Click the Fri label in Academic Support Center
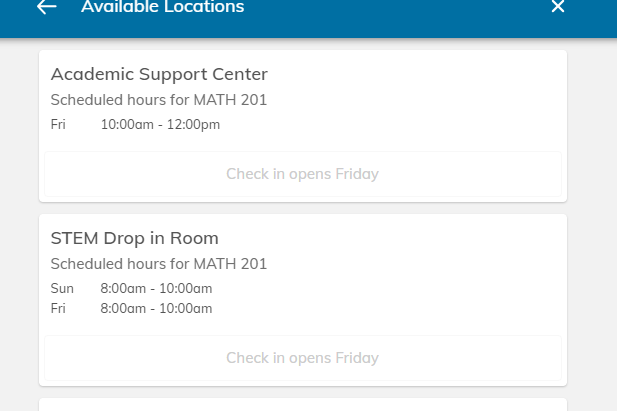This screenshot has width=617, height=411. pos(58,125)
